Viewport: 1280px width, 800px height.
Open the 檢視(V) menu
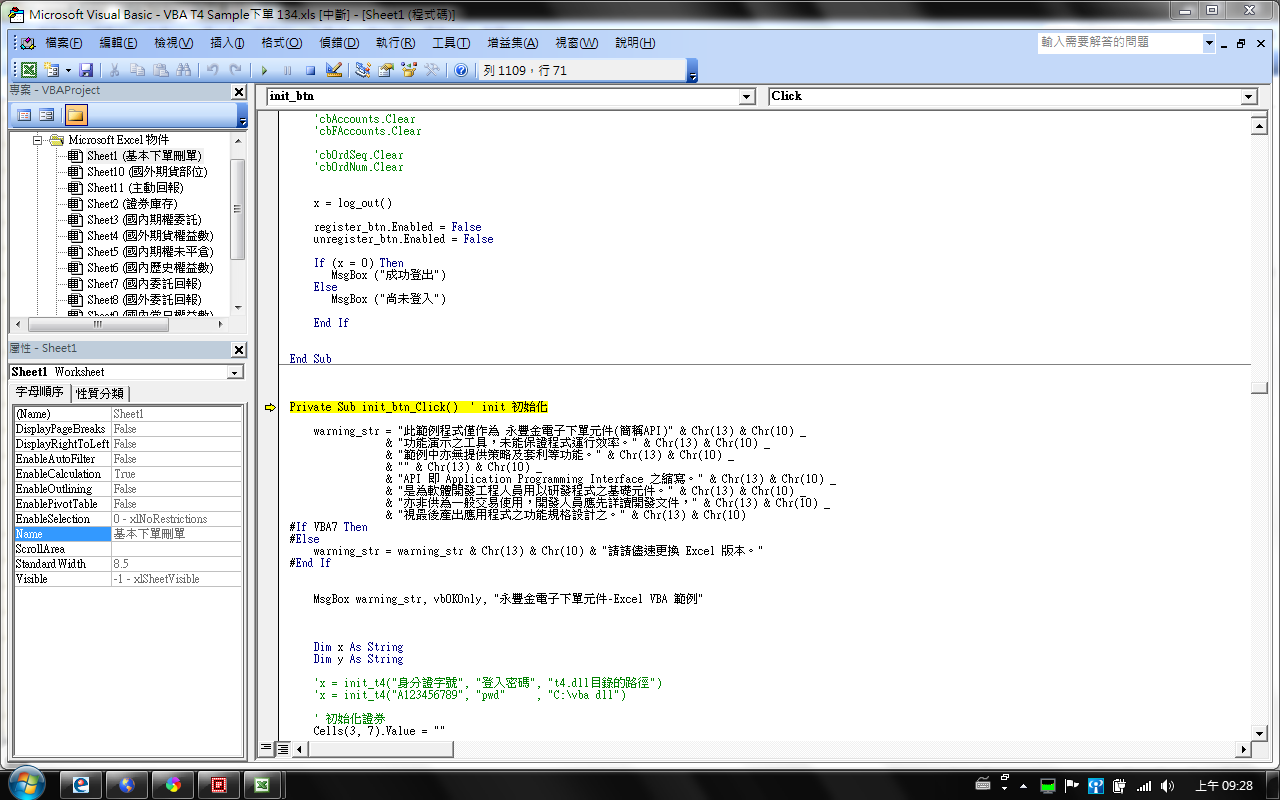click(x=173, y=43)
